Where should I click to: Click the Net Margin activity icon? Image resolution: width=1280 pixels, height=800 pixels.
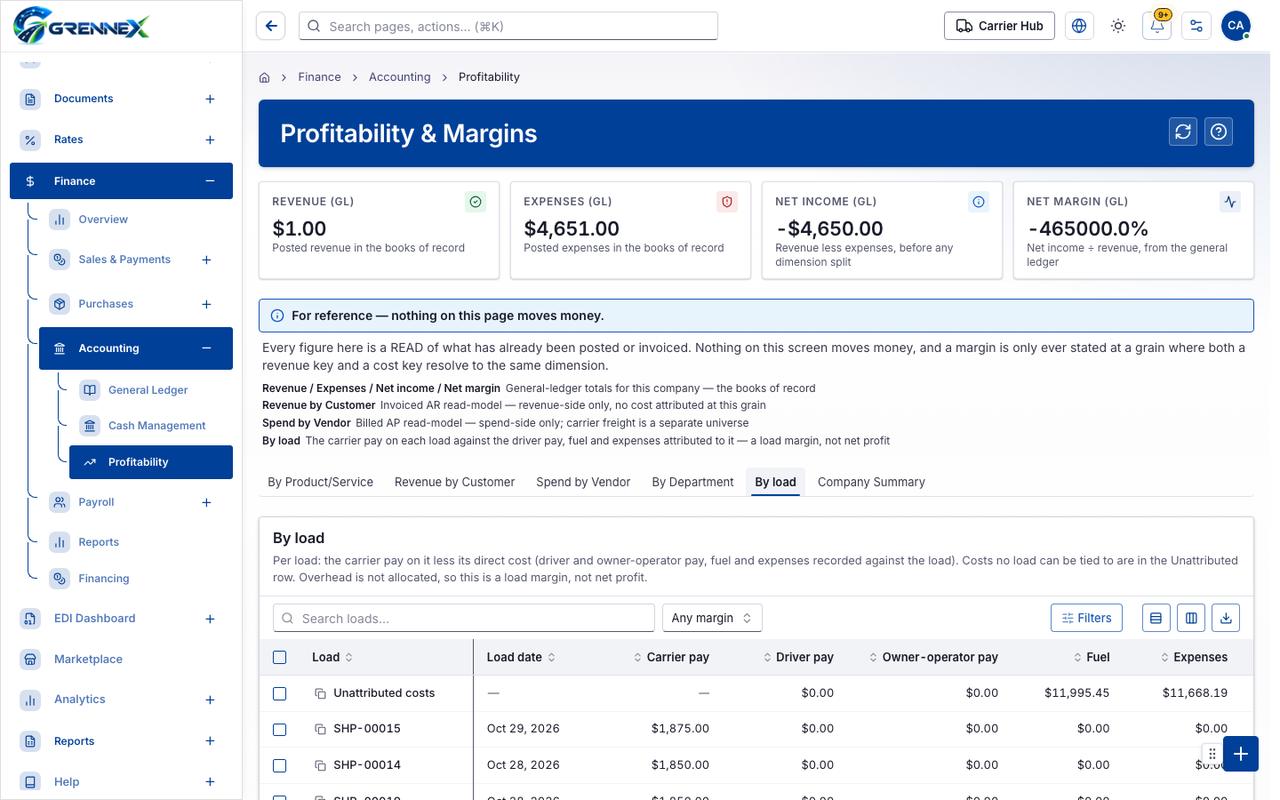coord(1230,202)
